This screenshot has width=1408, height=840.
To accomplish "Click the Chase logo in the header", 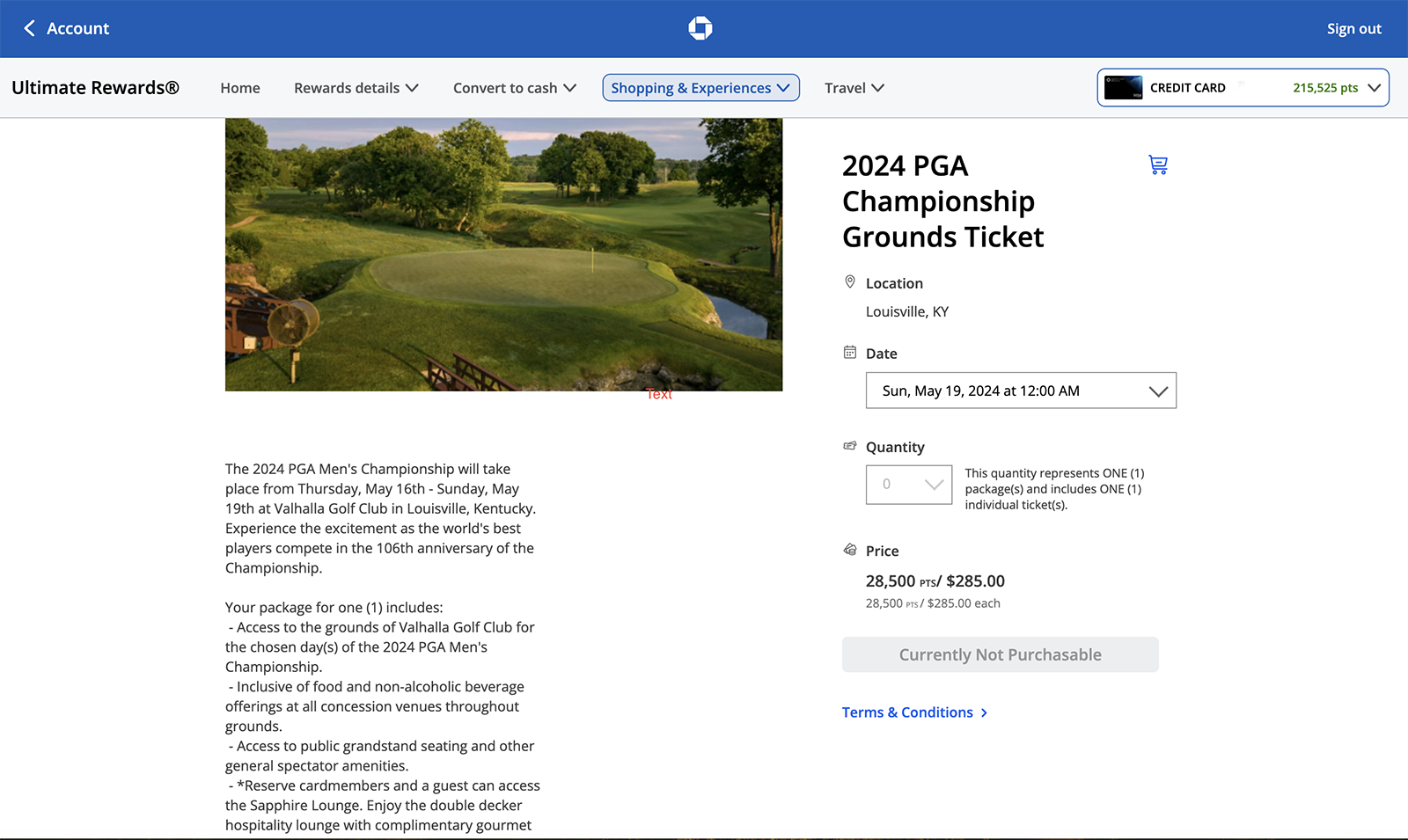I will [x=700, y=28].
